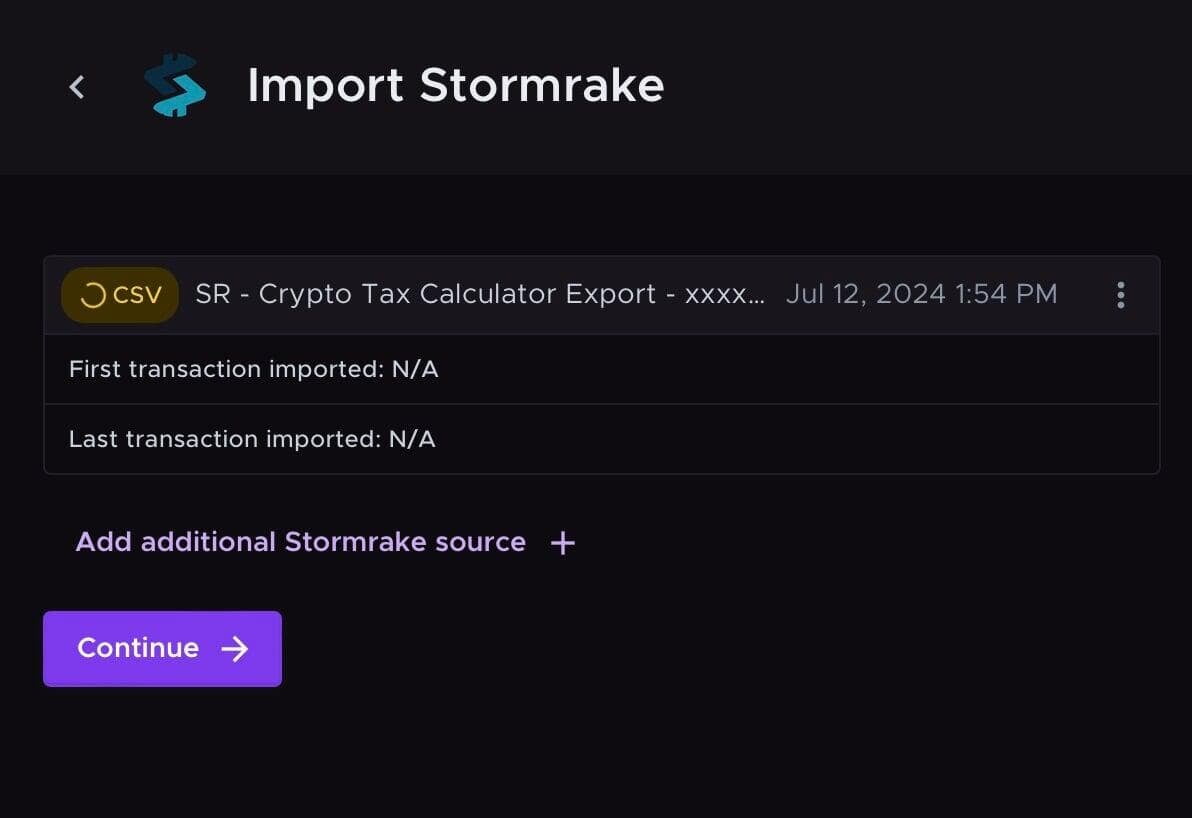Click the plus icon beside Add source
Screen dimensions: 1192x818
(563, 543)
